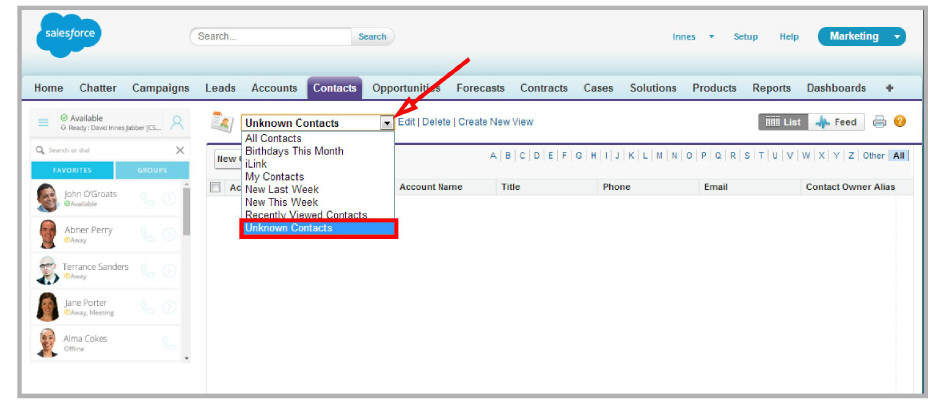Sort by Account Name column header
Image resolution: width=945 pixels, height=406 pixels.
tap(431, 187)
